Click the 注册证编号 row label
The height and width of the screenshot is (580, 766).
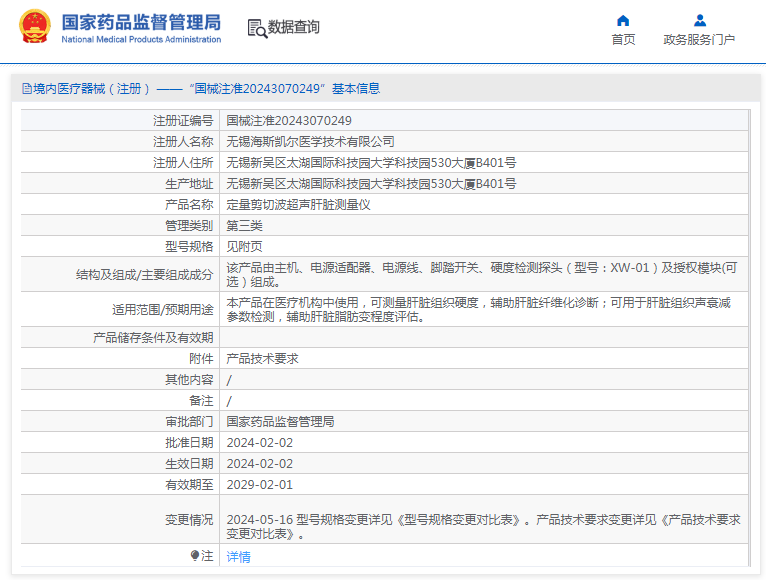[x=183, y=121]
